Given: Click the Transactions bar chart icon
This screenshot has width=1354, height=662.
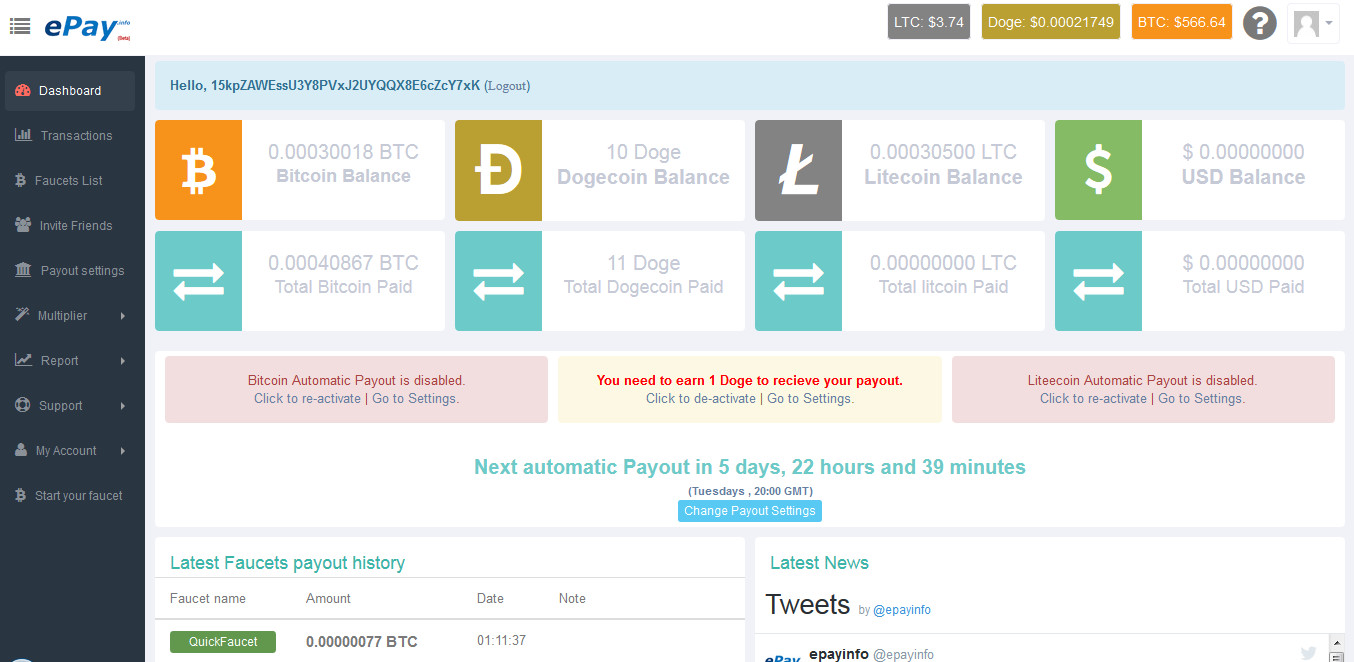Looking at the screenshot, I should coord(23,135).
